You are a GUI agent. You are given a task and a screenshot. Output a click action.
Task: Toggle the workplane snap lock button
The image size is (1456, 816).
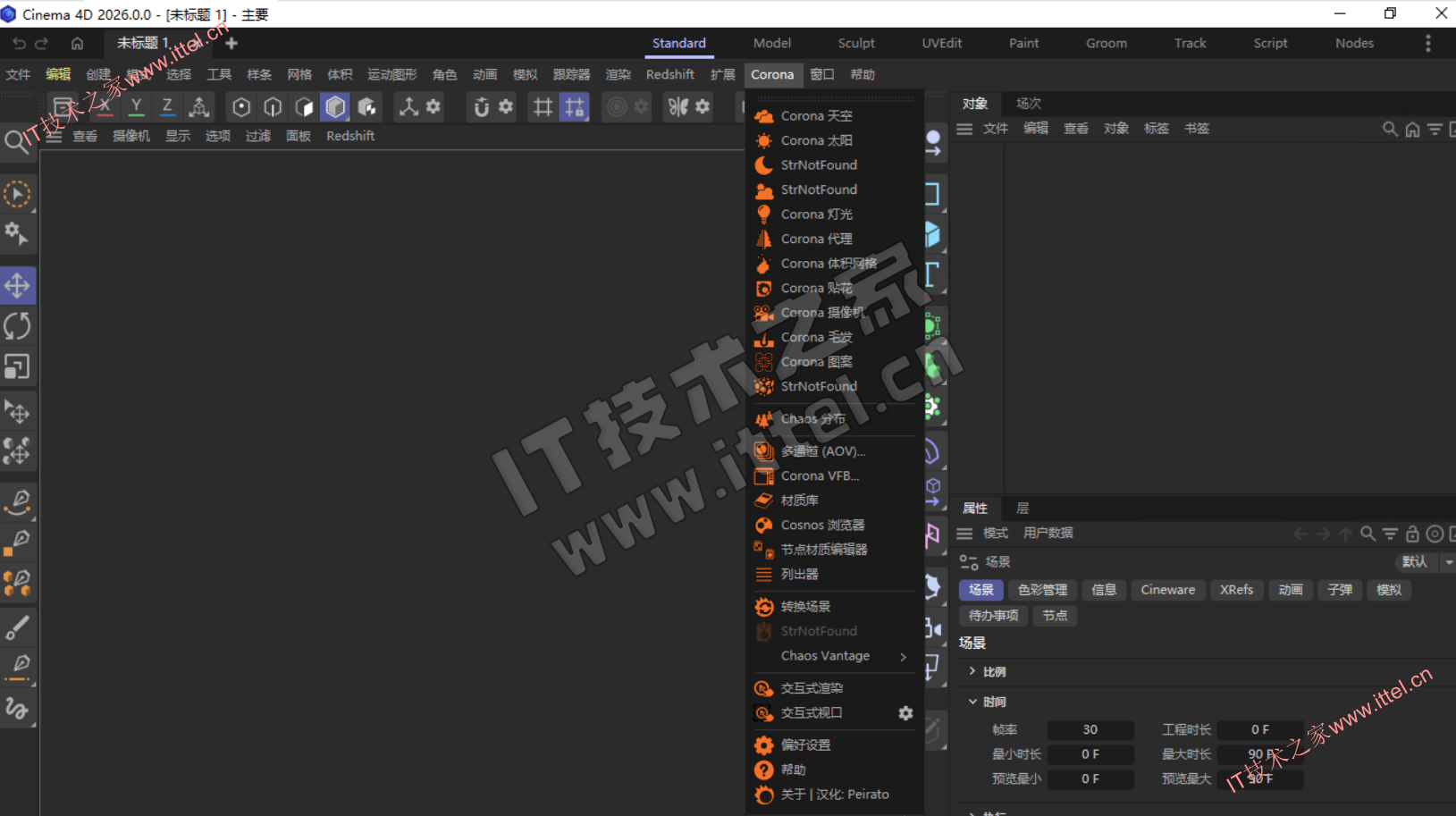click(575, 107)
